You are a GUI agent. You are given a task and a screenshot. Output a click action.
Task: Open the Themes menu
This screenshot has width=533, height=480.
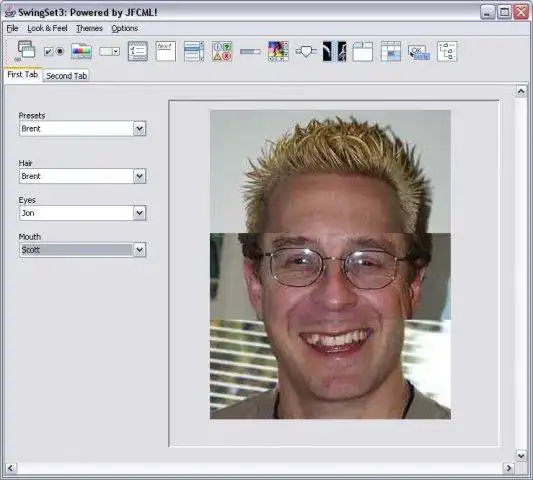tap(89, 28)
